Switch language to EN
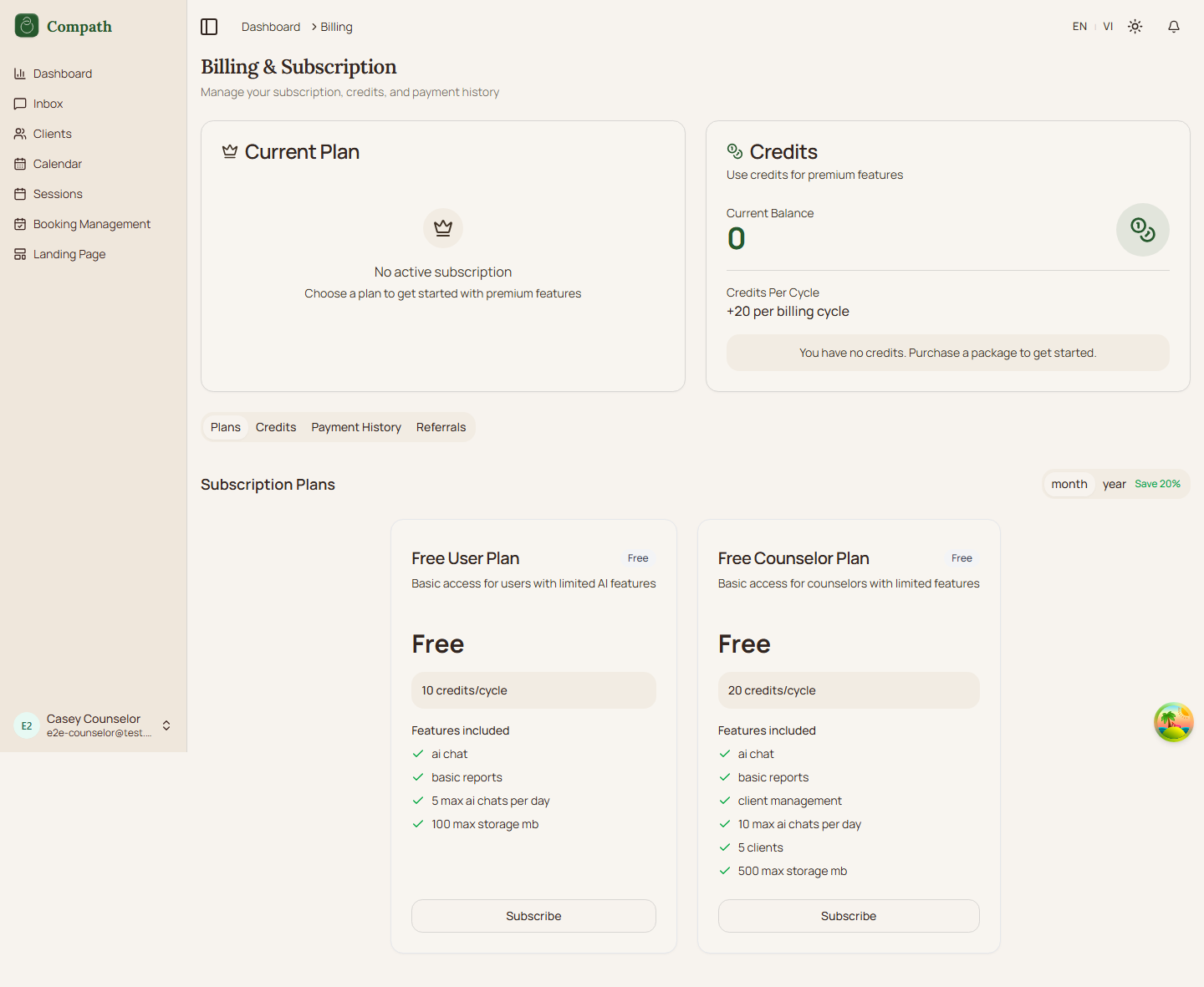 coord(1079,27)
